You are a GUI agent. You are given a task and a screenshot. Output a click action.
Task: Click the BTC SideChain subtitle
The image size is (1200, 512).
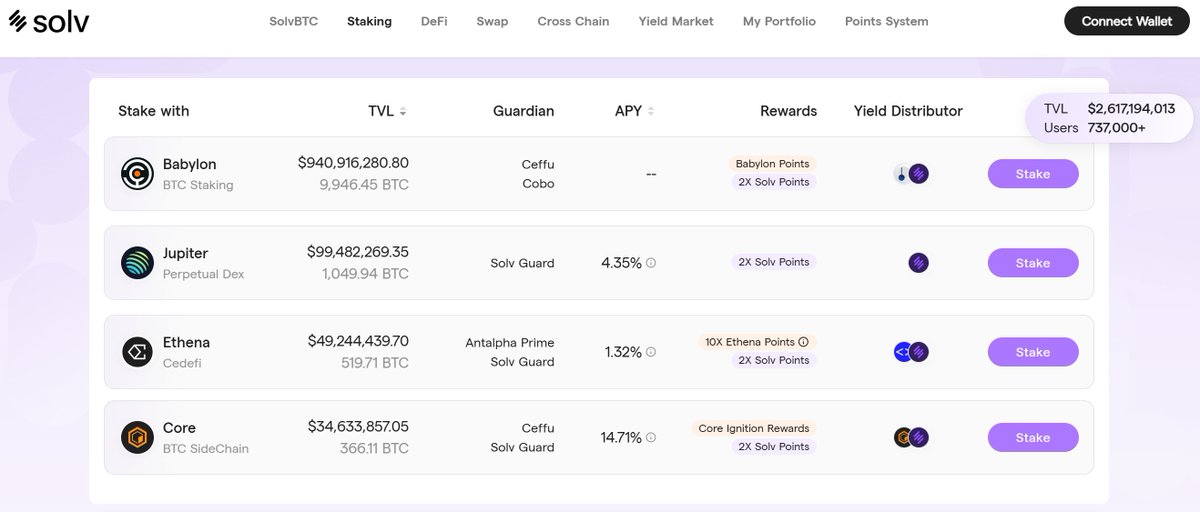point(205,449)
